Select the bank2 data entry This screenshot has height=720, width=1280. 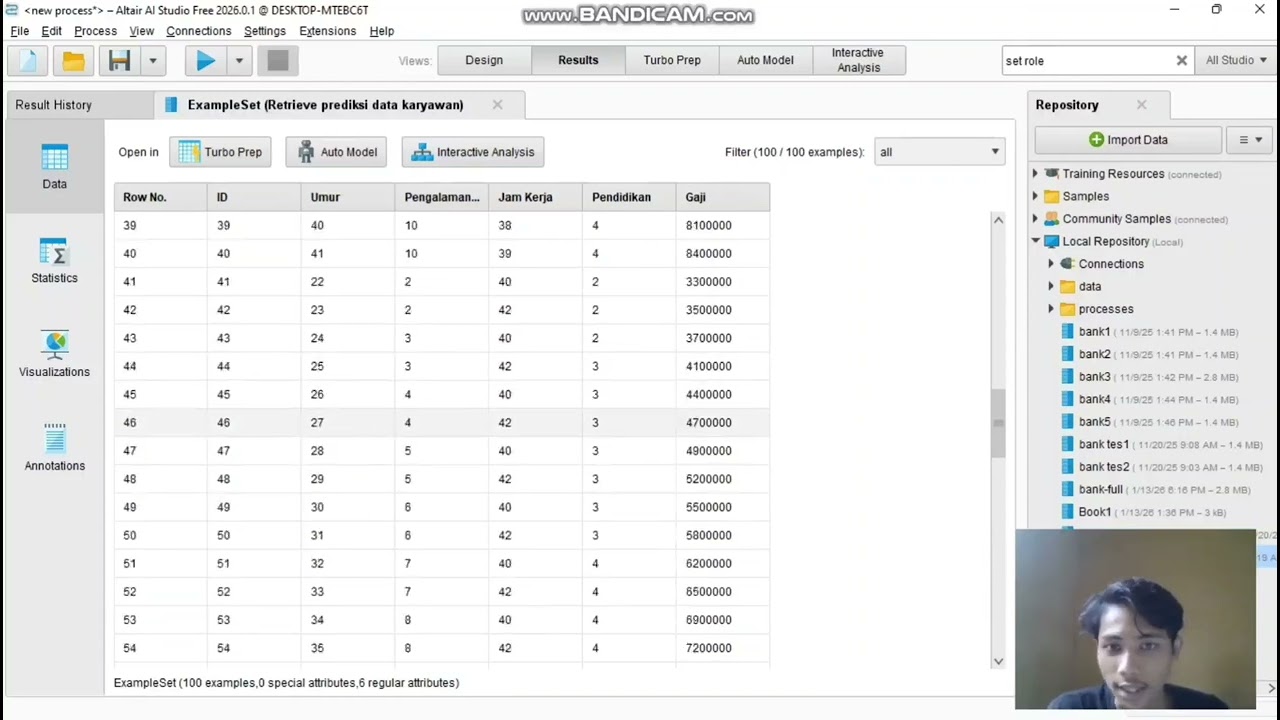[1148, 354]
